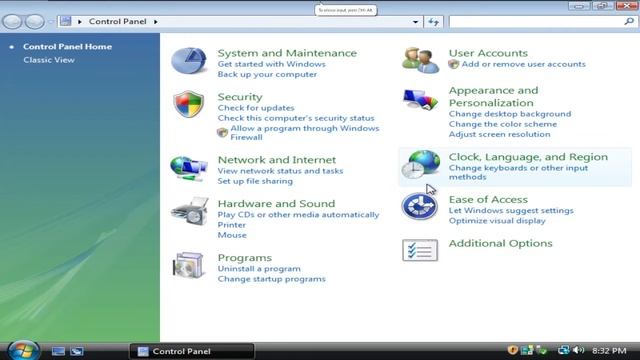Open Network and Internet heading
The height and width of the screenshot is (360, 640).
276,160
